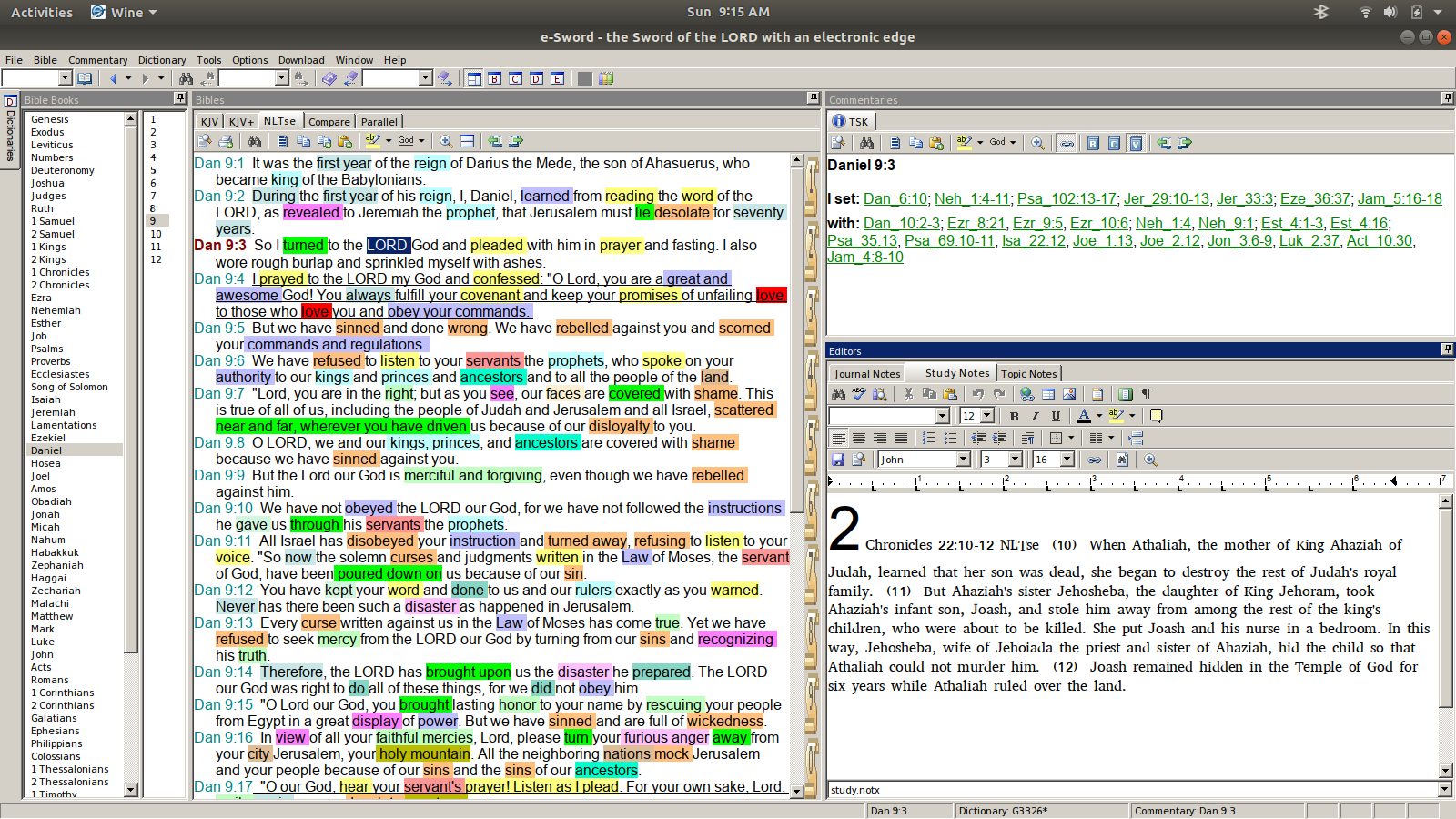This screenshot has height=819, width=1456.
Task: Toggle the link sync button in Commentaries toolbar
Action: click(x=1067, y=143)
